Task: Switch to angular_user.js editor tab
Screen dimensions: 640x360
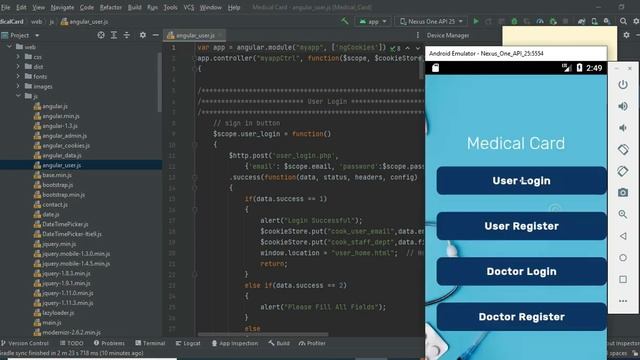Action: pyautogui.click(x=195, y=36)
